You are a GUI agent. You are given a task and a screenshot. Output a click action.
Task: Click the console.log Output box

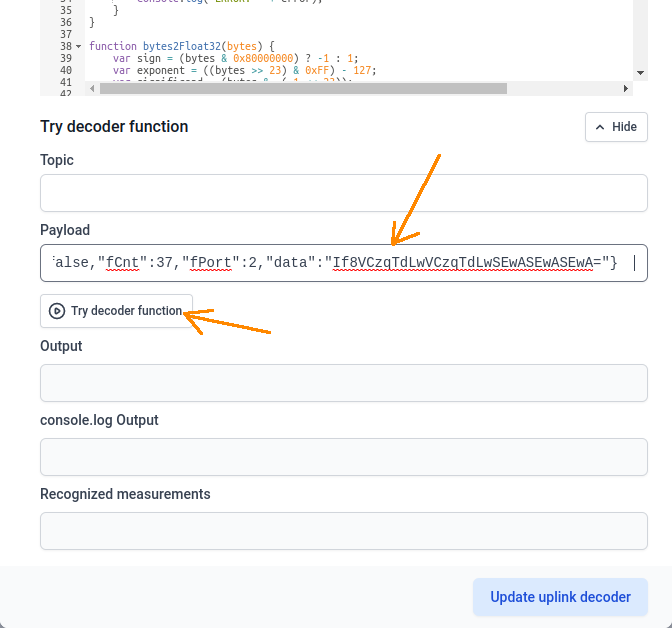[x=343, y=457]
